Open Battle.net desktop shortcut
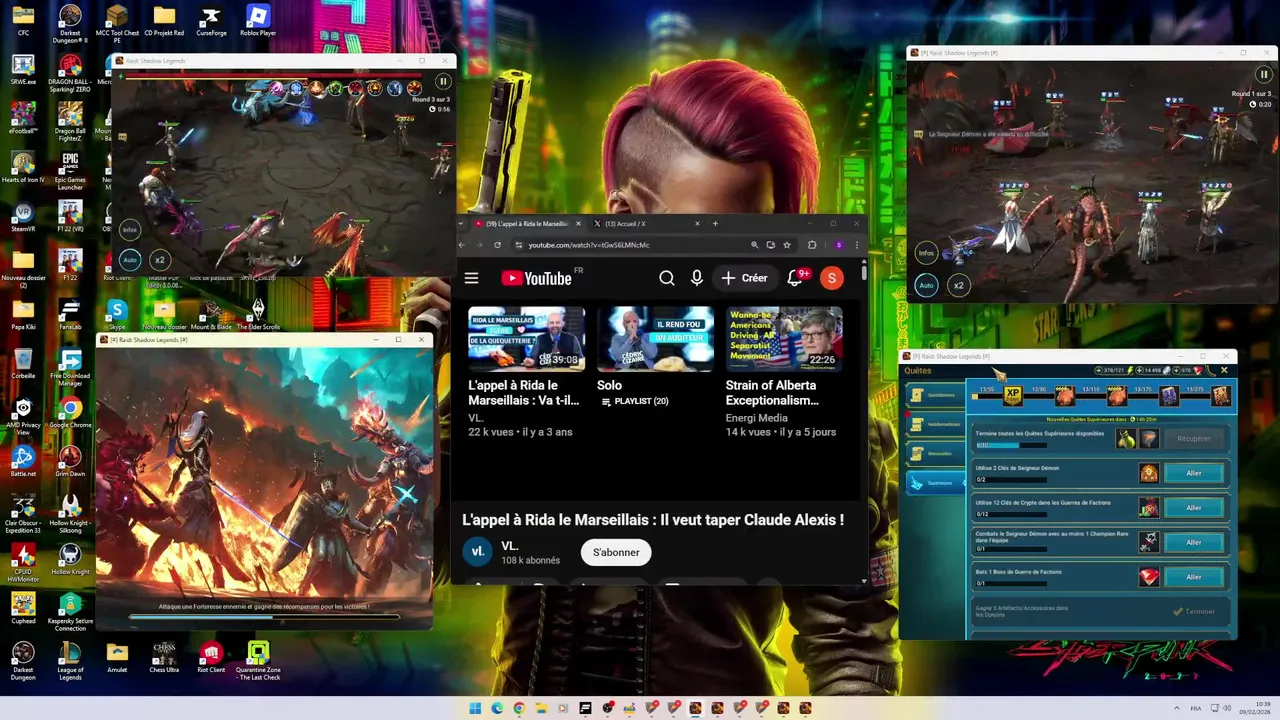This screenshot has width=1280, height=720. pos(23,462)
